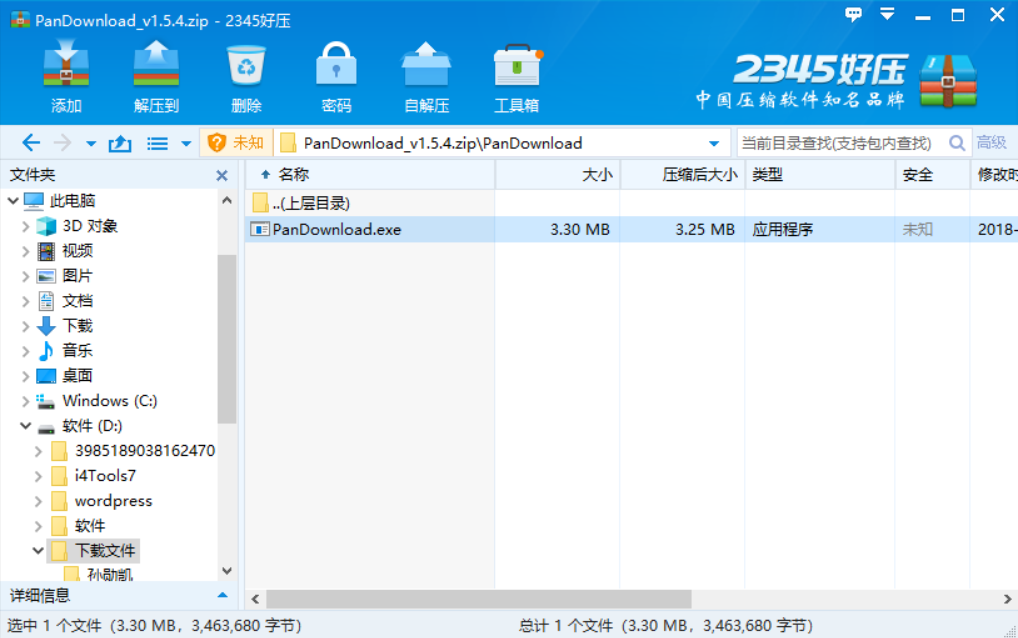Sort by 压缩后大小 column header
The height and width of the screenshot is (638, 1018).
(682, 175)
